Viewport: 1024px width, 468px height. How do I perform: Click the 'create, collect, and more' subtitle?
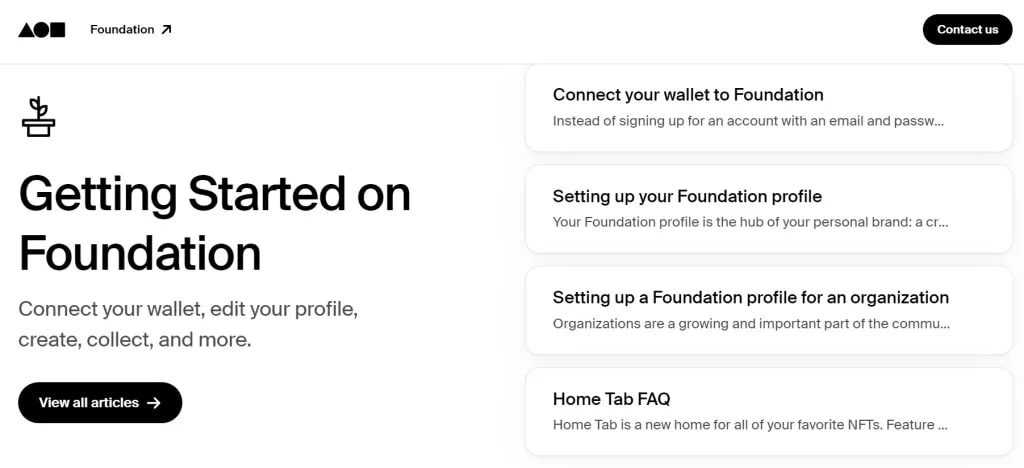[135, 340]
